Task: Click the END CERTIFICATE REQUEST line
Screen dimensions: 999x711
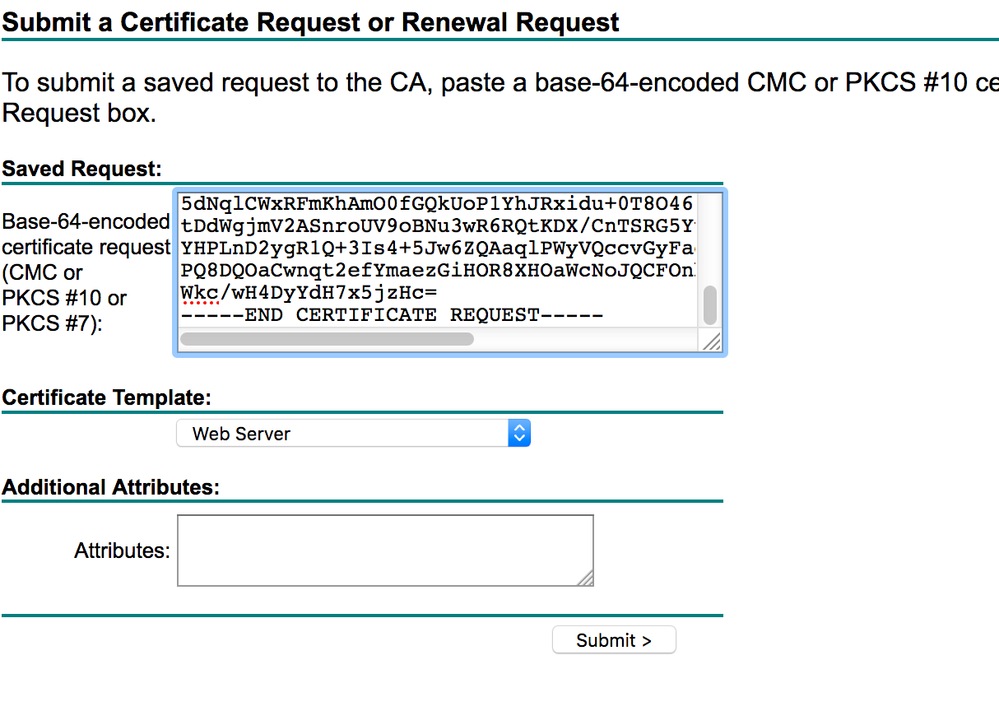Action: [392, 315]
